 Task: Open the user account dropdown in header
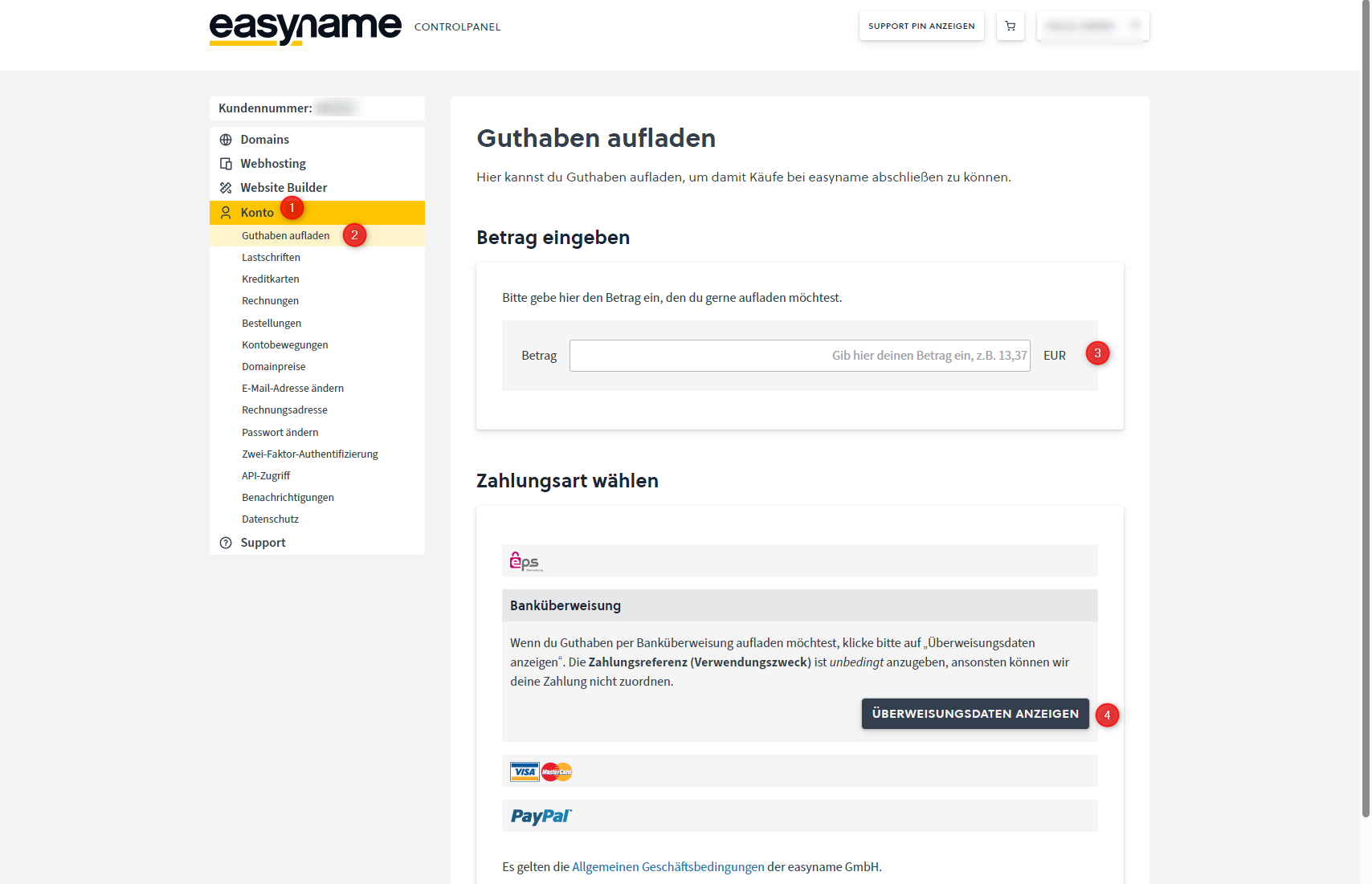[1092, 26]
